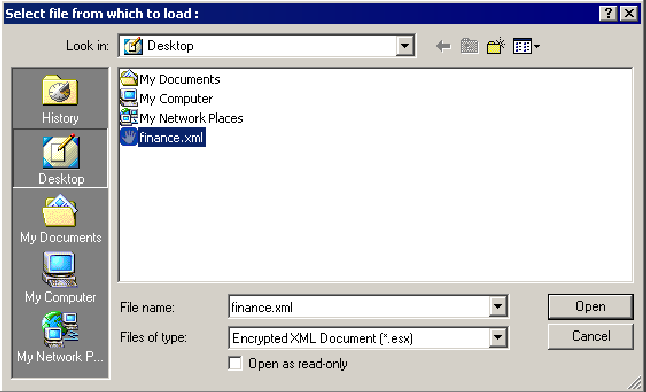
Task: Click the Open button
Action: (590, 307)
